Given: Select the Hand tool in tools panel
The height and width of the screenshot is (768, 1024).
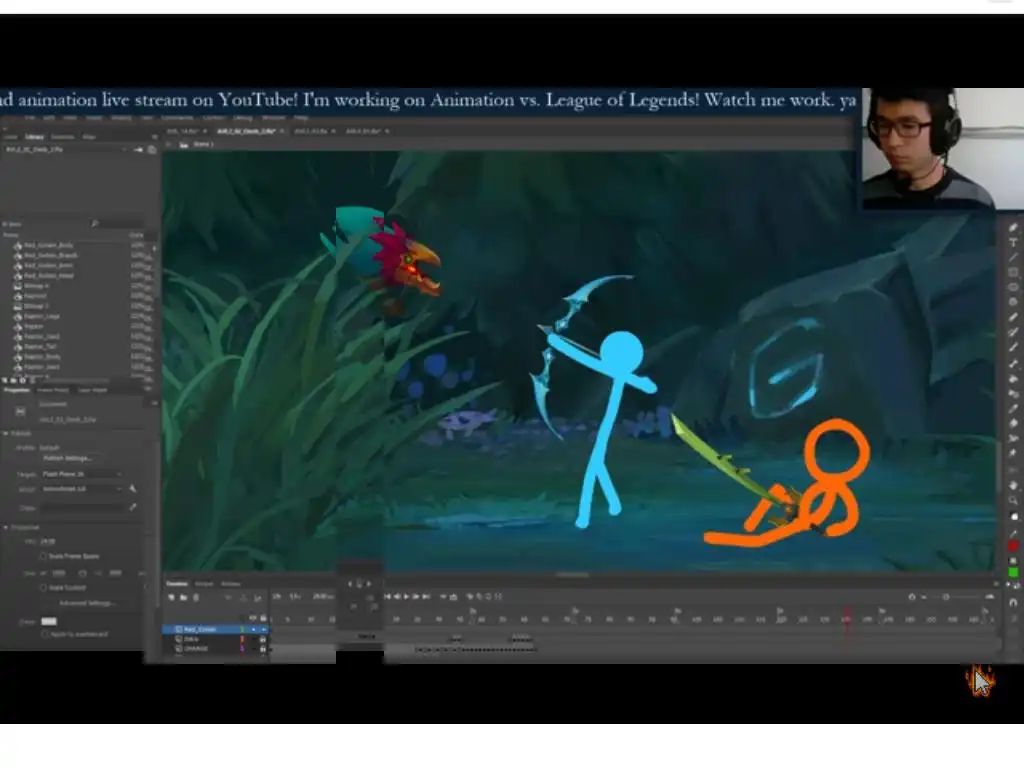Looking at the screenshot, I should coord(1013,486).
